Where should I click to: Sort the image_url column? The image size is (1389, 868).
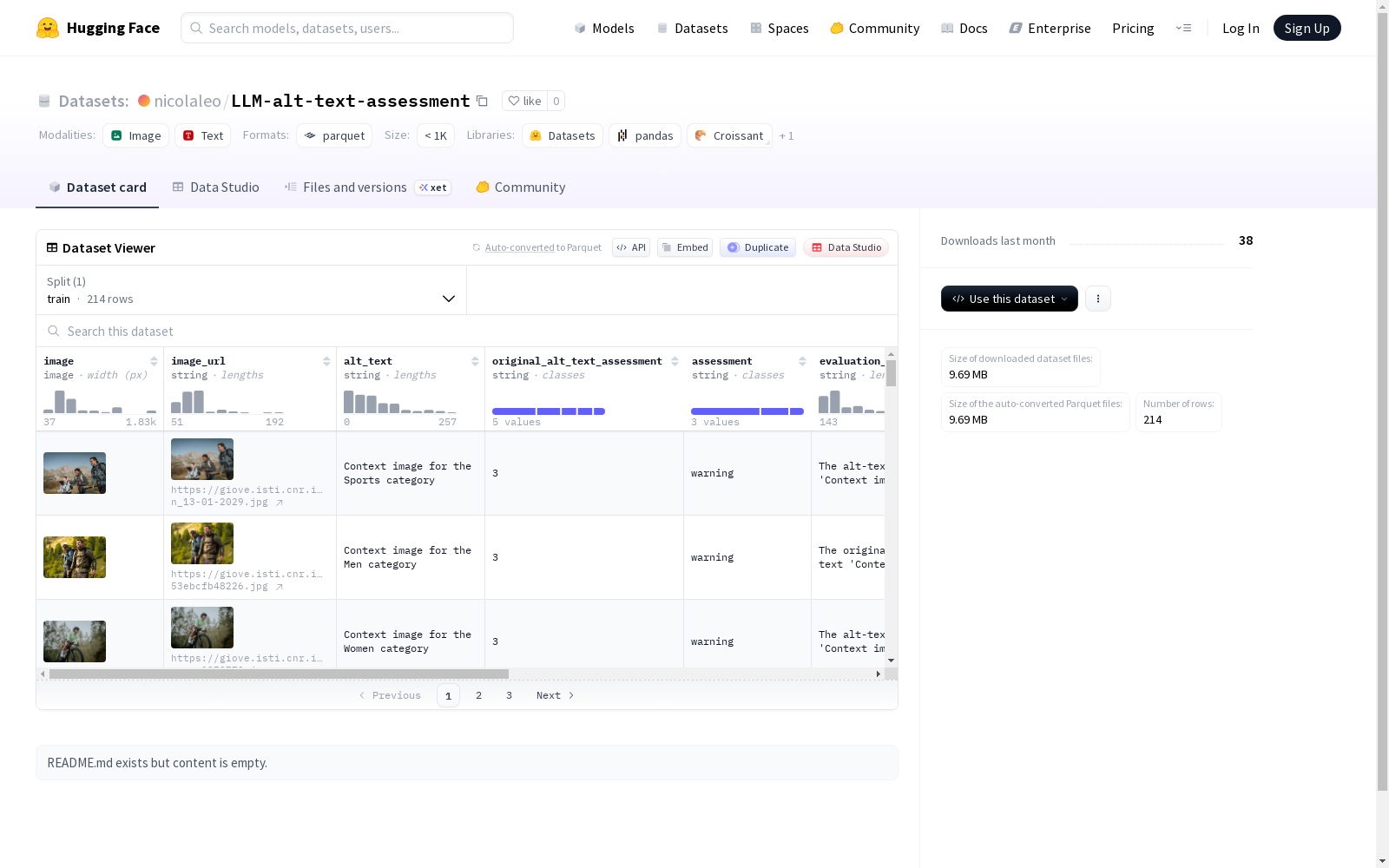tap(326, 361)
